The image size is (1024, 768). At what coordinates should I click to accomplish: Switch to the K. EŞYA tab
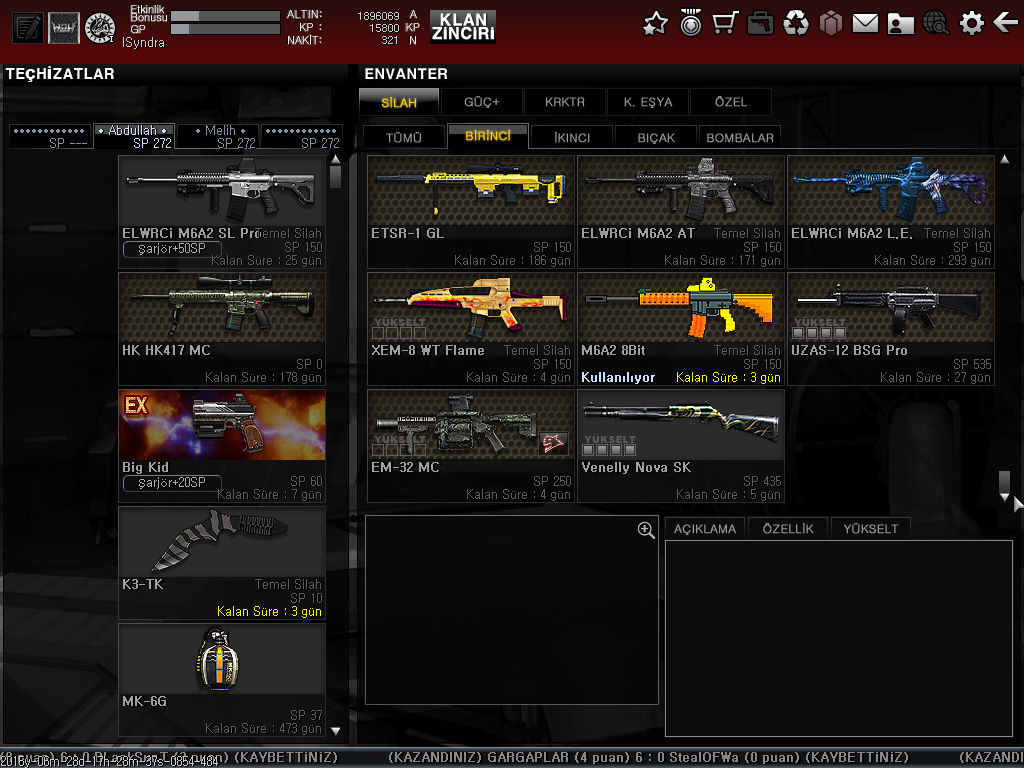tap(648, 103)
